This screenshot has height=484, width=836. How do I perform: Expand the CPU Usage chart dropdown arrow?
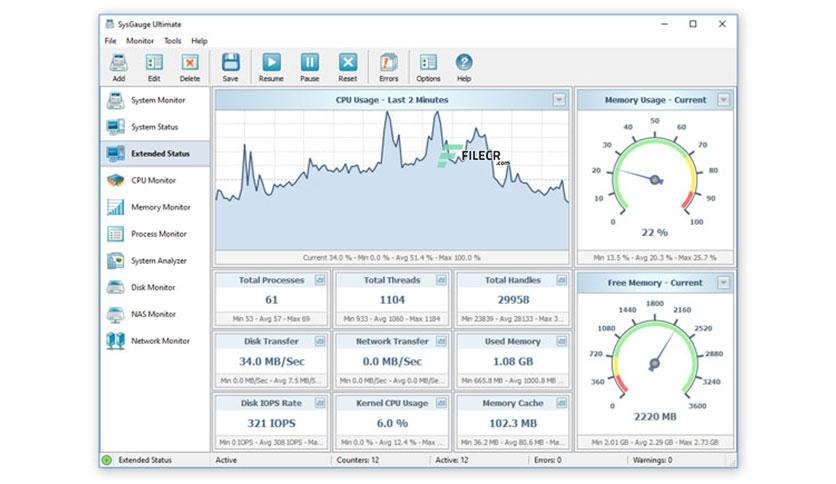point(559,100)
